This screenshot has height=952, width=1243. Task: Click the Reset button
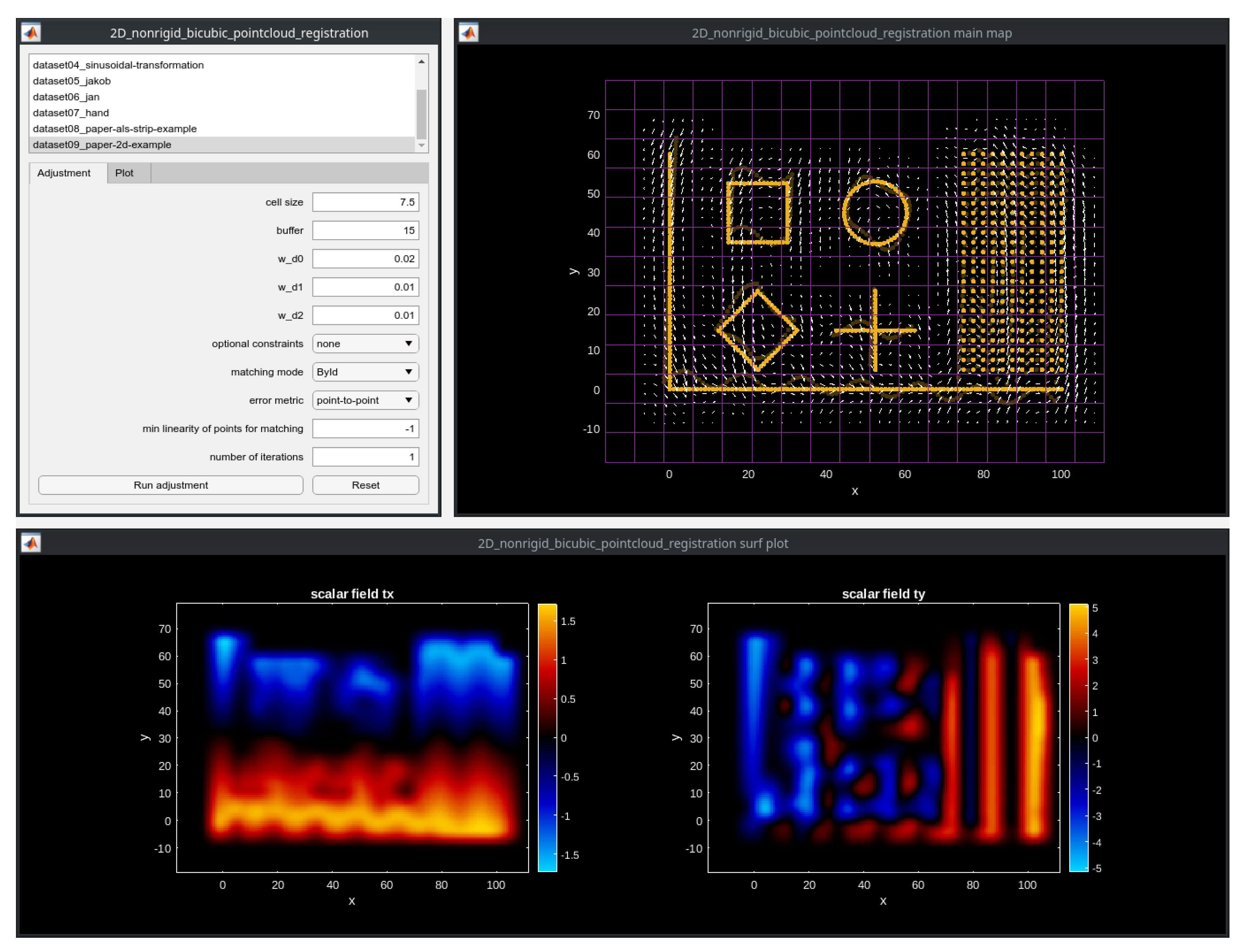point(365,485)
